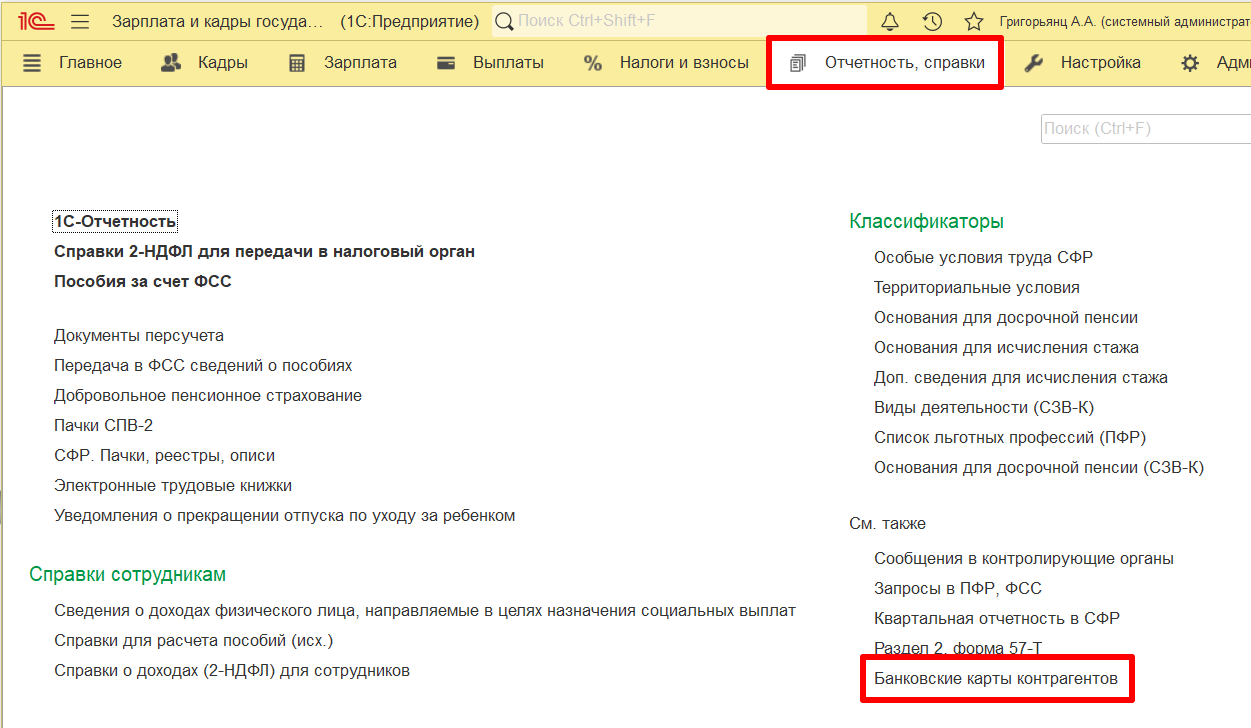Open the Настройка section with wrench icon

point(1083,63)
